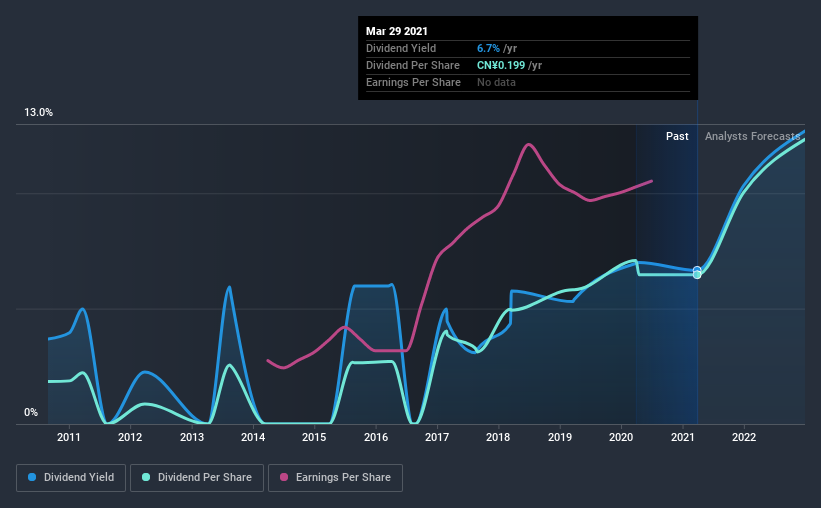Click the Analysts Forecasts region label
The image size is (821, 508).
click(x=752, y=136)
